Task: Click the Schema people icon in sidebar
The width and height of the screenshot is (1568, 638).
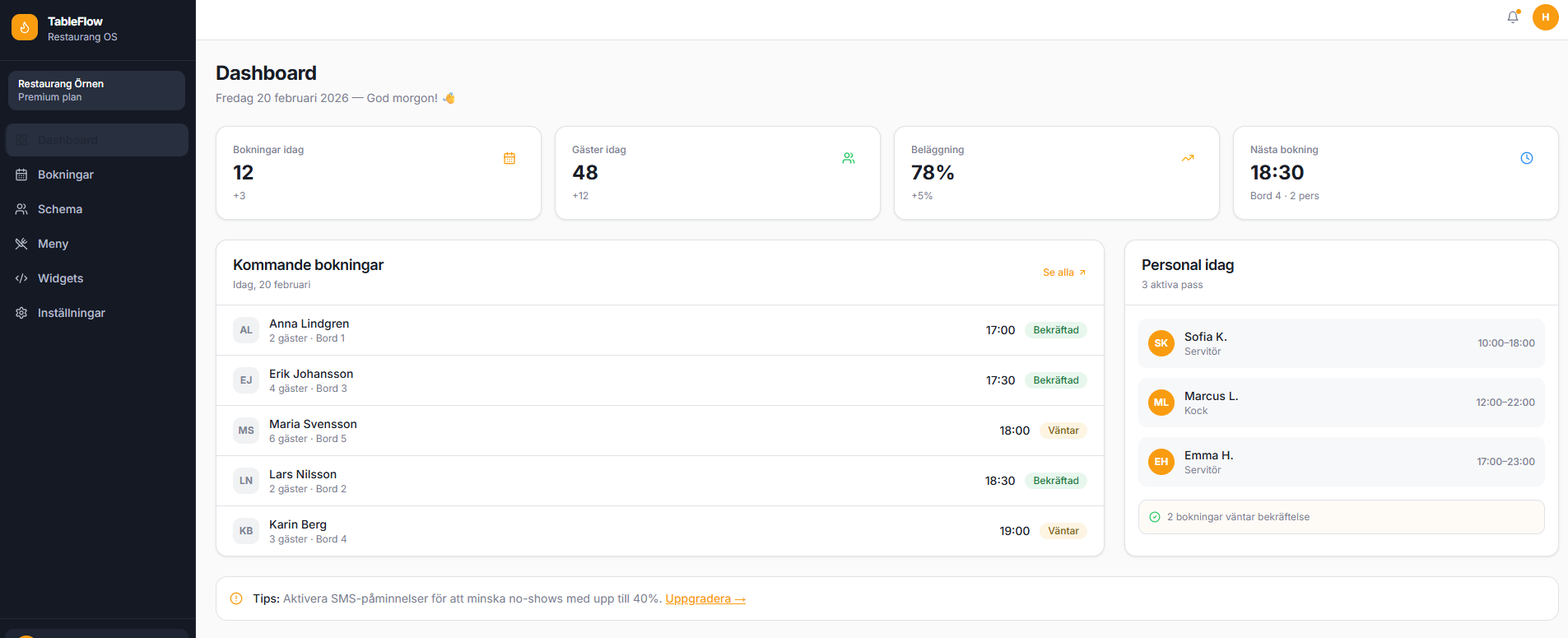Action: pos(21,209)
